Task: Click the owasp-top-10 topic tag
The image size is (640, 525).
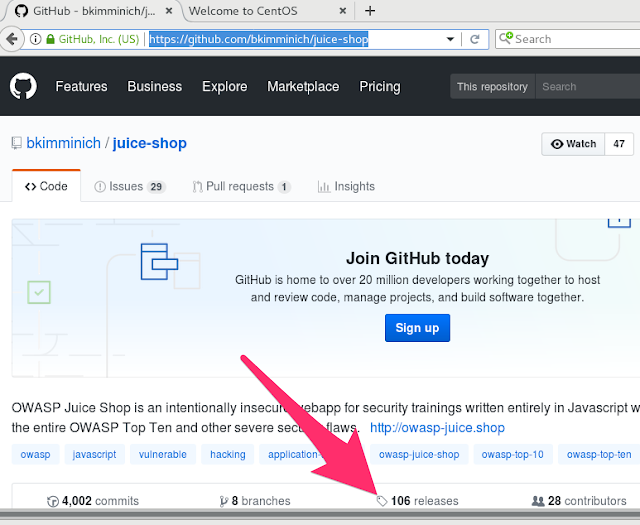Action: 513,454
